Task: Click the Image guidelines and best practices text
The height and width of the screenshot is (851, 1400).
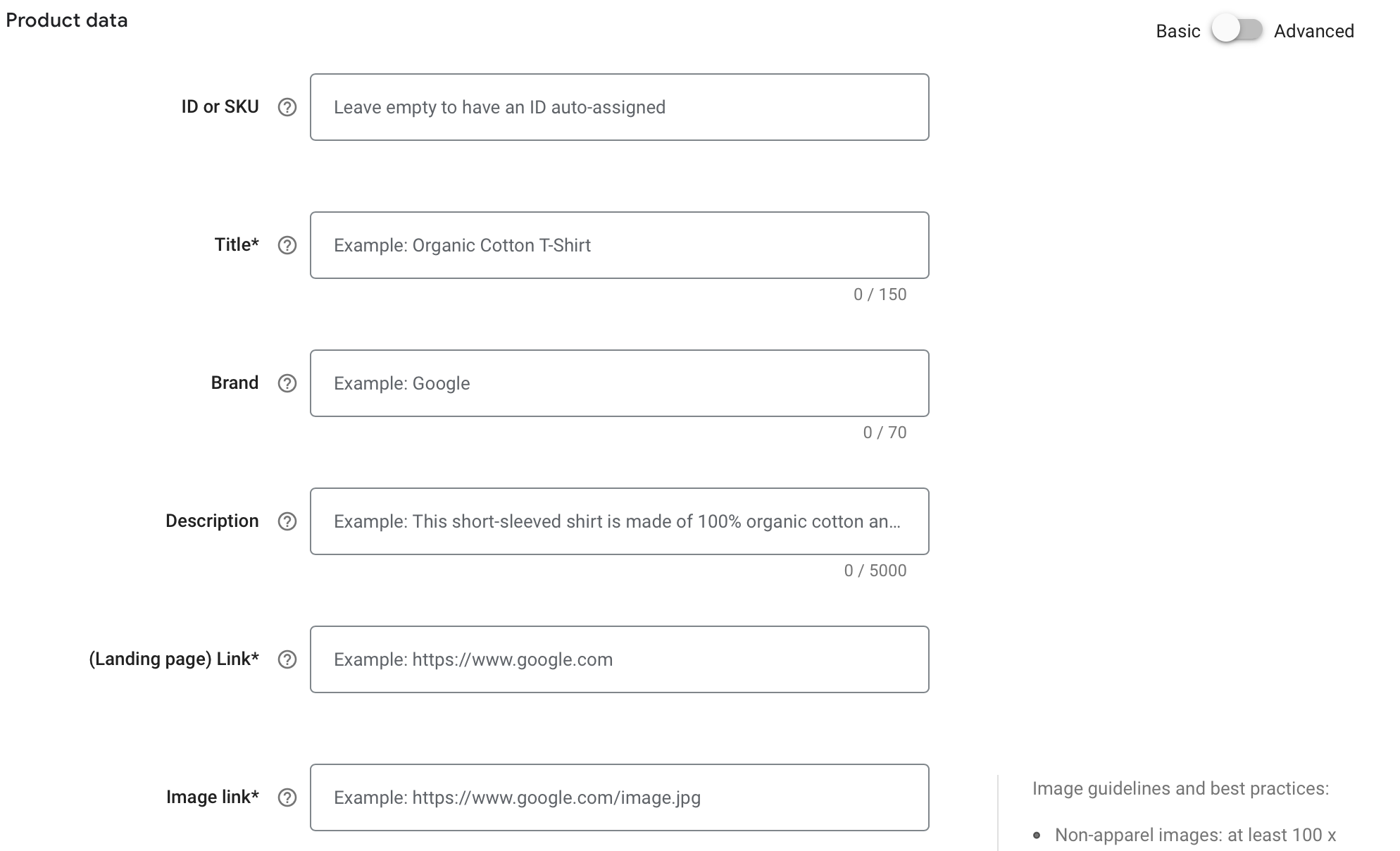Action: [x=1180, y=788]
